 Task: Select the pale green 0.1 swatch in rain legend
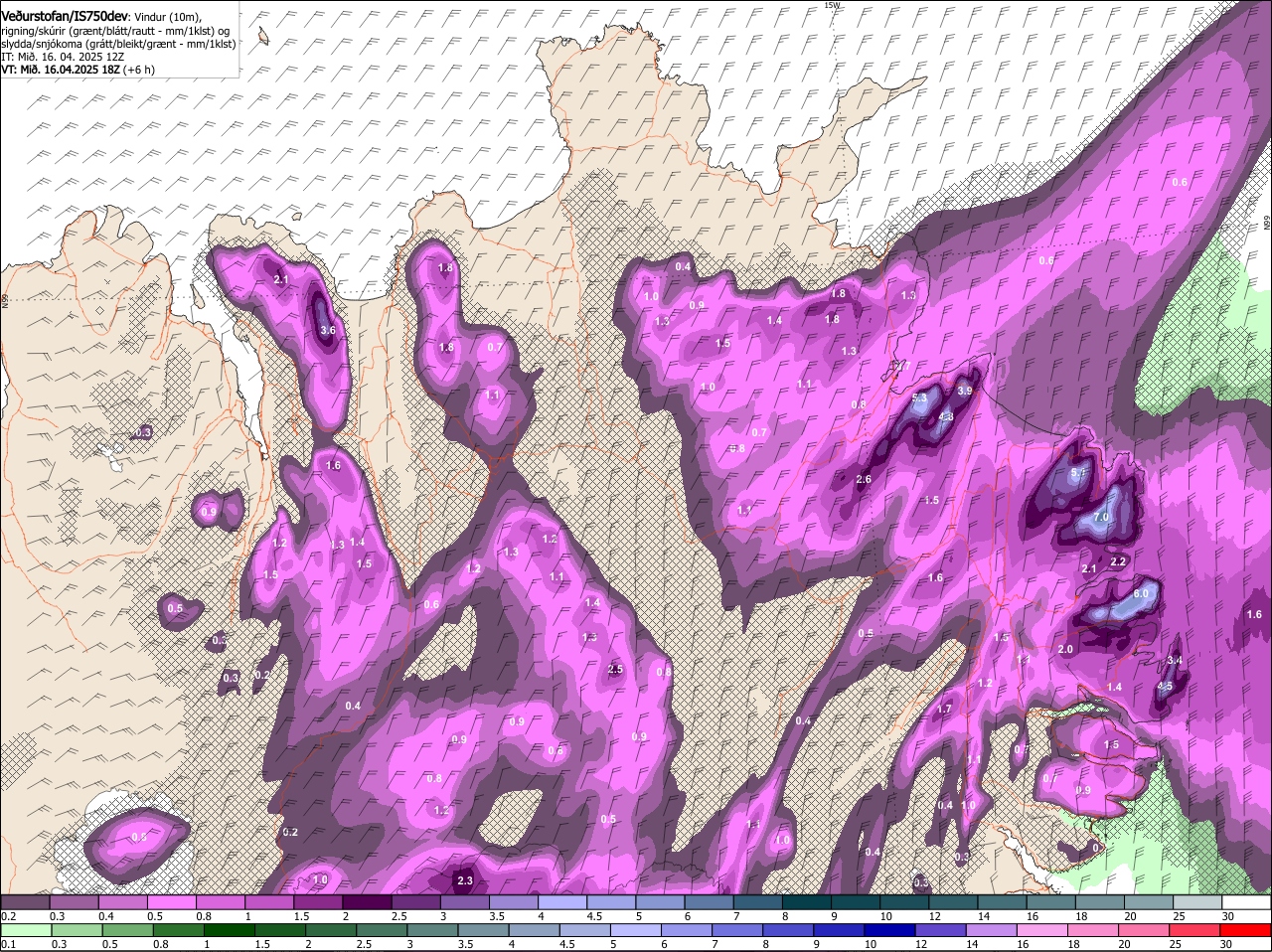tap(27, 930)
